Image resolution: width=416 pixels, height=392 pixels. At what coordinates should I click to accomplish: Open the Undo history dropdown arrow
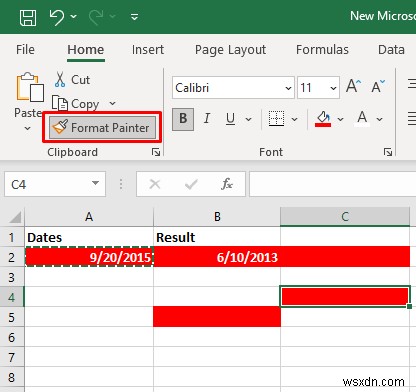(74, 16)
